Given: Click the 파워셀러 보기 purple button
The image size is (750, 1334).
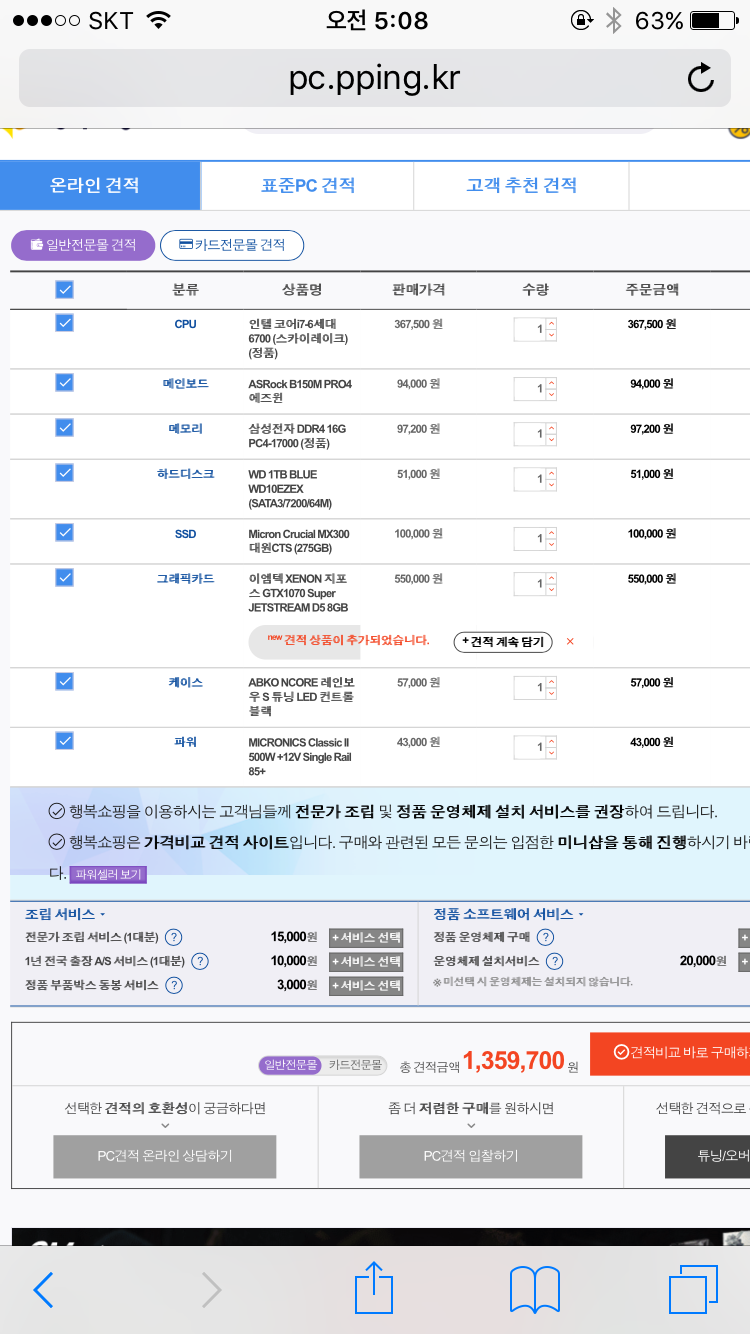Looking at the screenshot, I should pos(108,874).
